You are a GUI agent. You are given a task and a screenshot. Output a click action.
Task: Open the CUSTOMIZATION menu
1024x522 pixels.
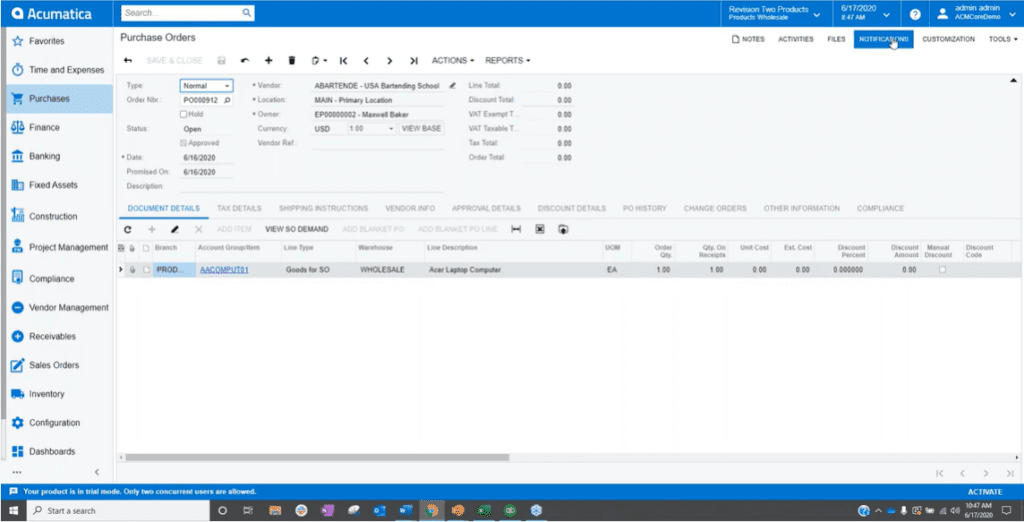pyautogui.click(x=948, y=39)
